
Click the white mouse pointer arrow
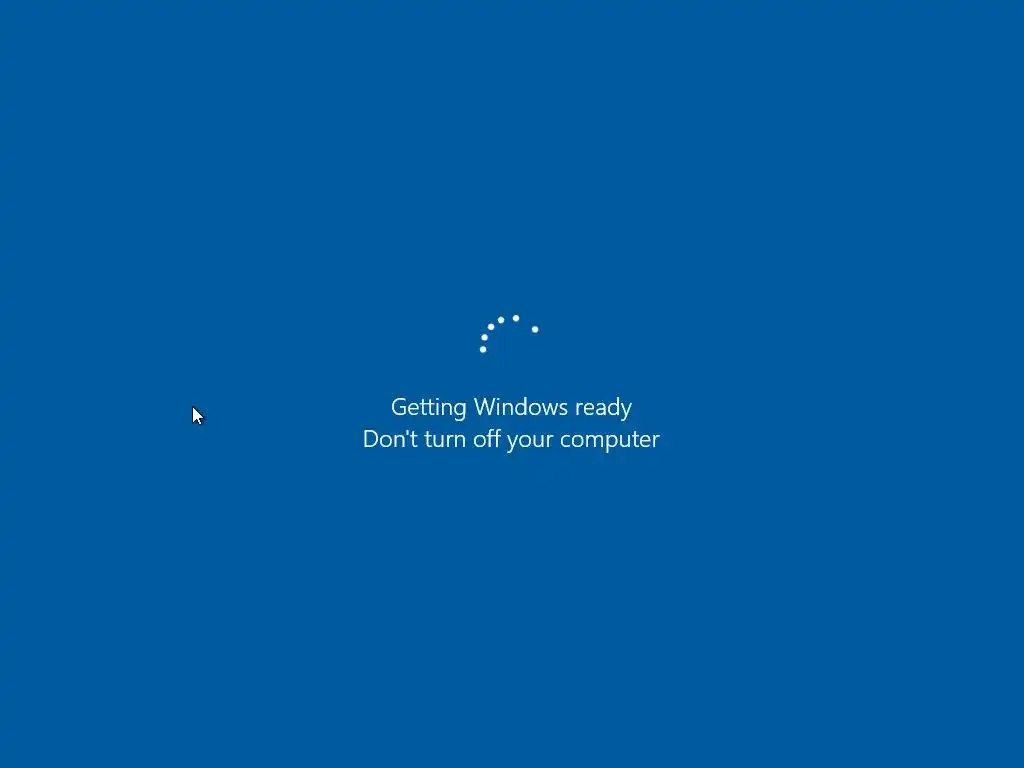198,416
